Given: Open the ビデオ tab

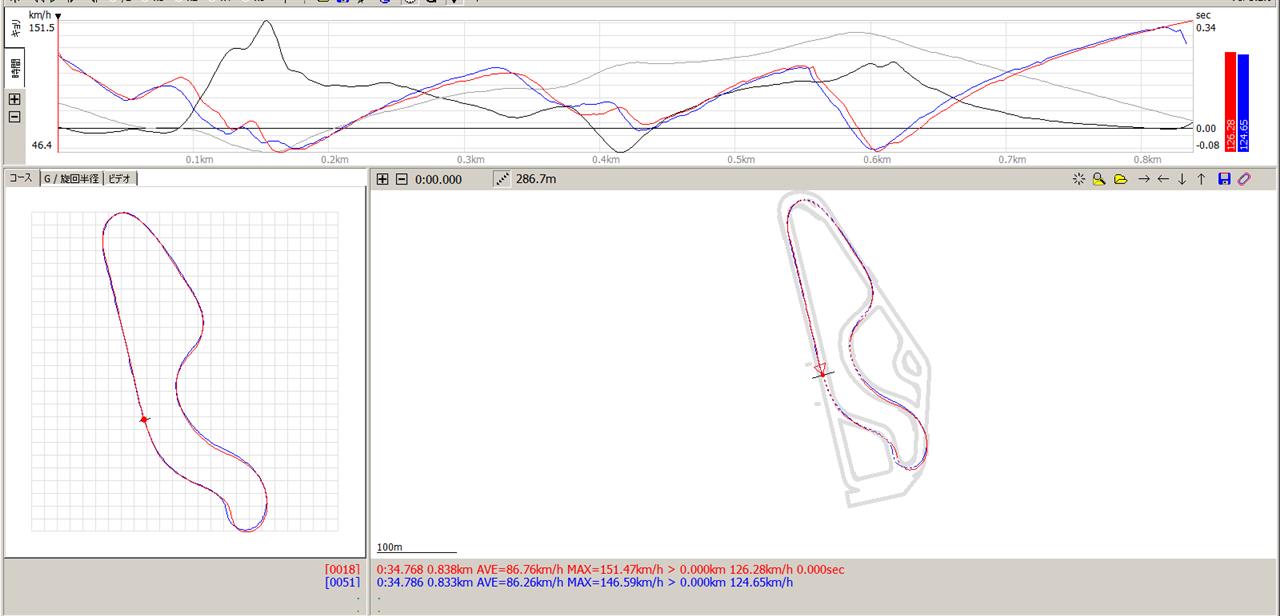Looking at the screenshot, I should coord(120,179).
